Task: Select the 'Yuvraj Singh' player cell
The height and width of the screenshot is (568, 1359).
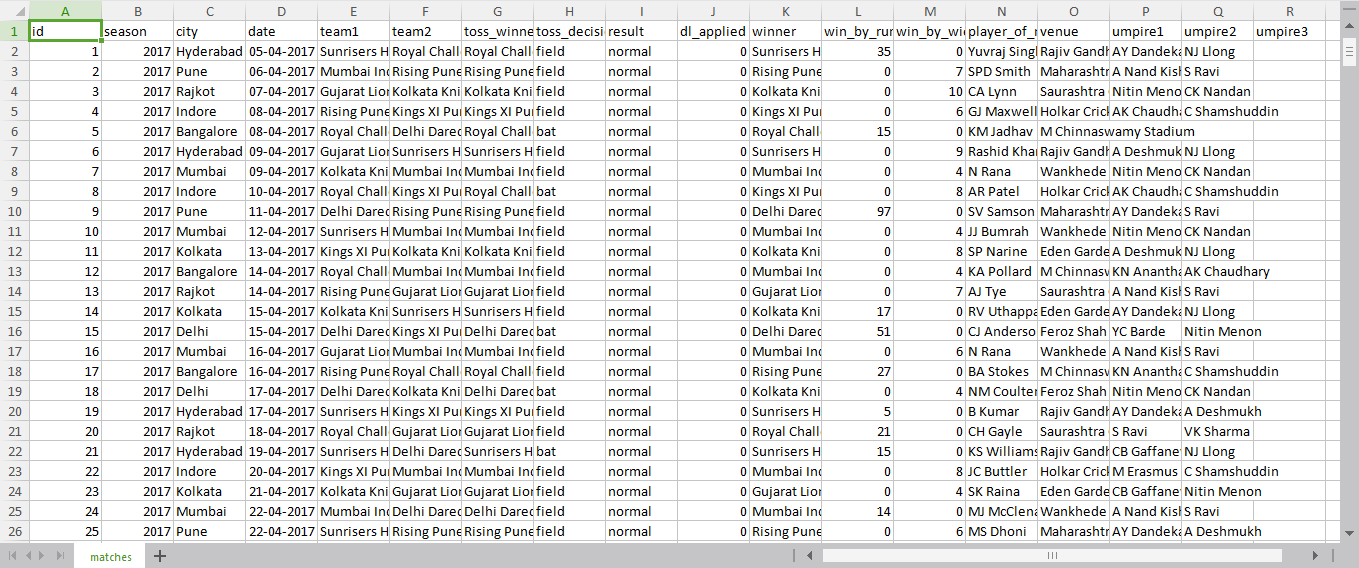Action: 1001,51
